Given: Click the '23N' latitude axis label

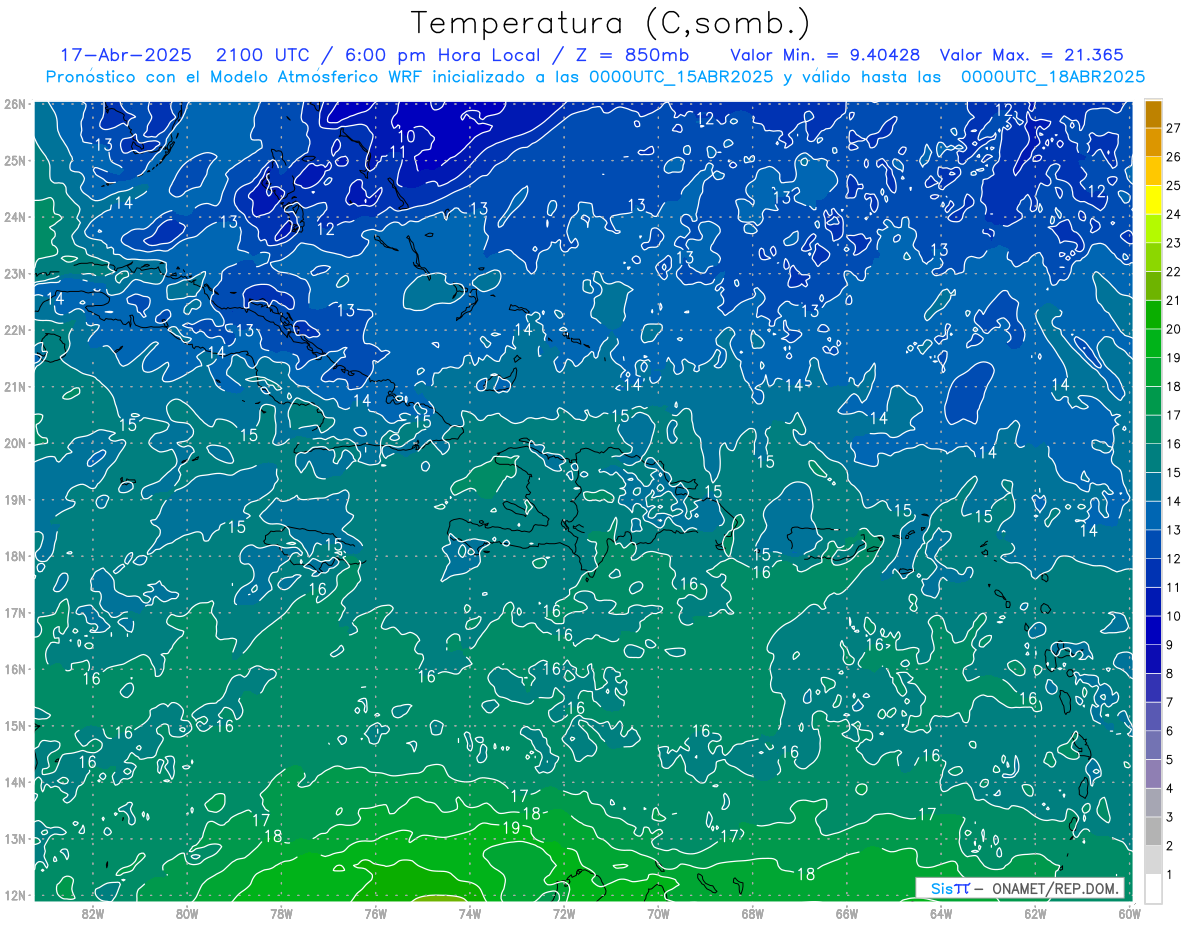Looking at the screenshot, I should pos(14,273).
